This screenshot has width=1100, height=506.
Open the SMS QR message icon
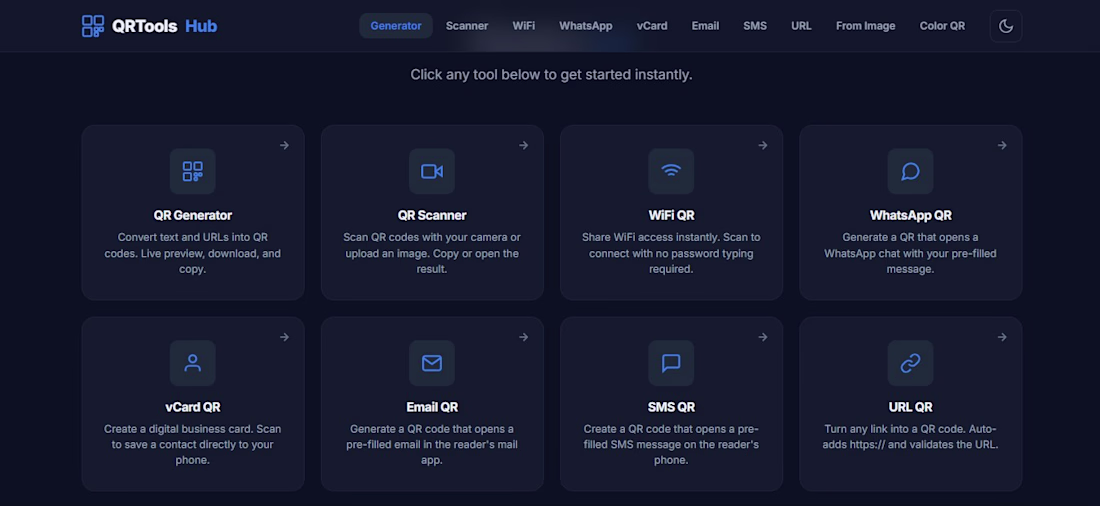pyautogui.click(x=671, y=363)
